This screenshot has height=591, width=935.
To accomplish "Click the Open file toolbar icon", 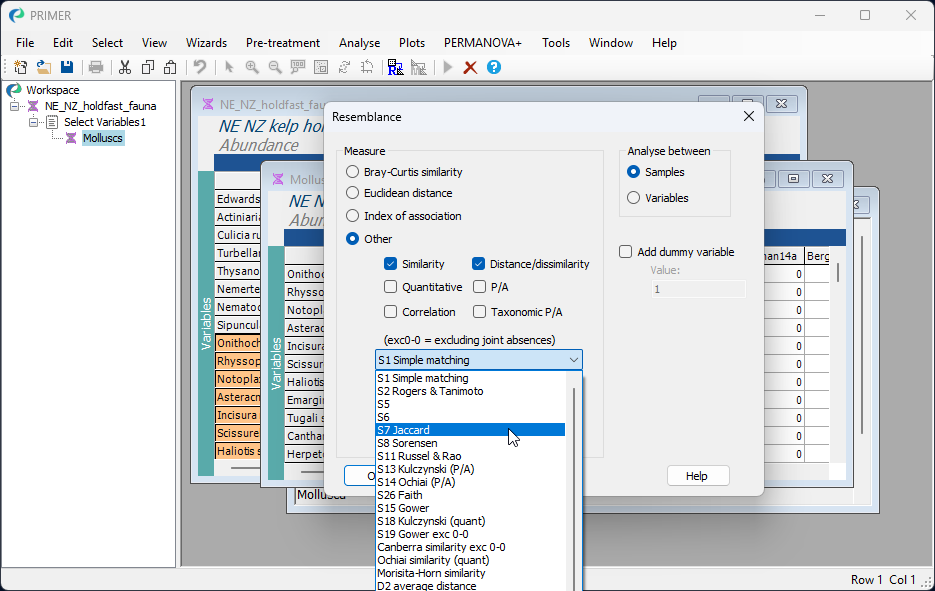I will [43, 67].
